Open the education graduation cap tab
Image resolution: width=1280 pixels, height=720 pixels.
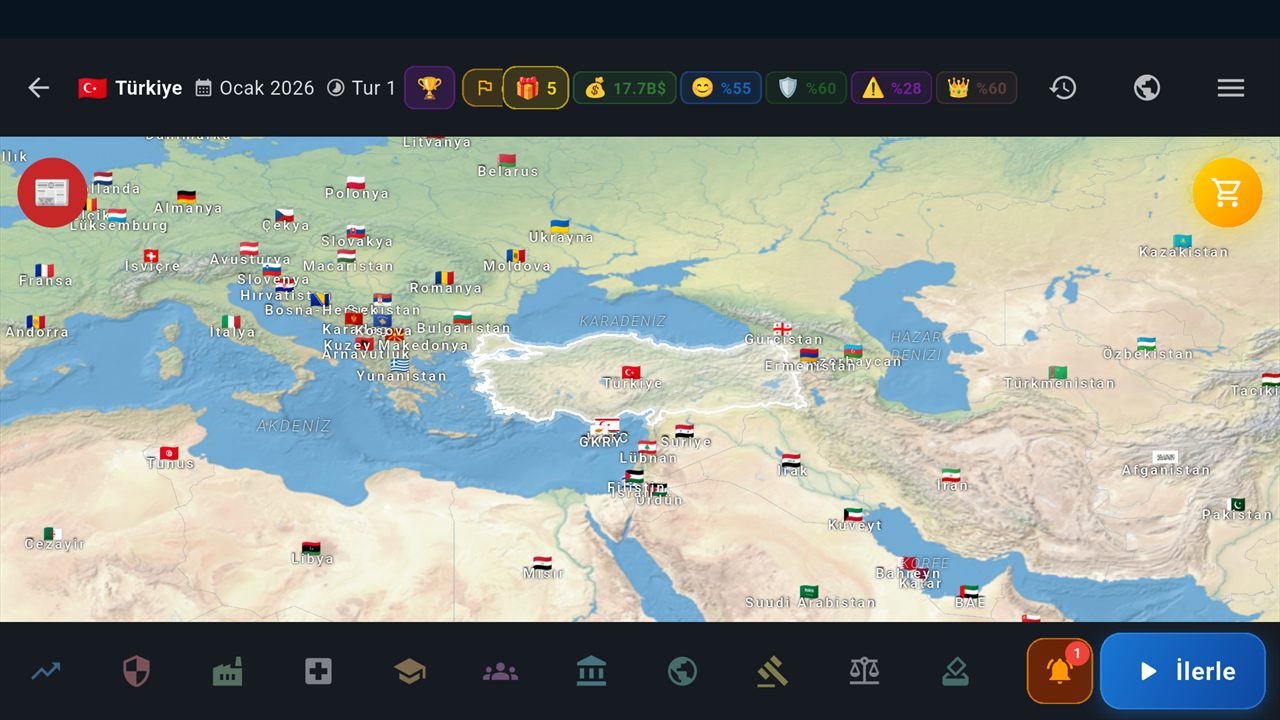(409, 671)
